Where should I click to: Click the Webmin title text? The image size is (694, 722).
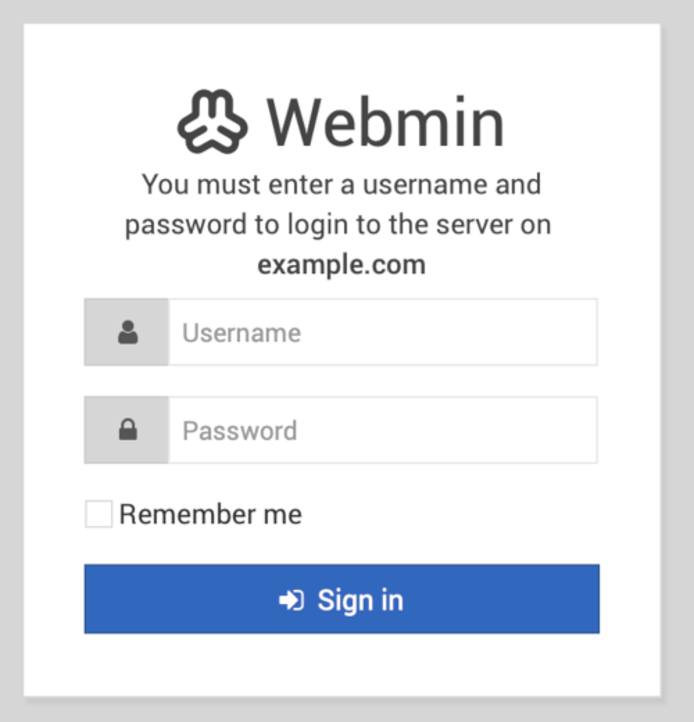pos(385,122)
